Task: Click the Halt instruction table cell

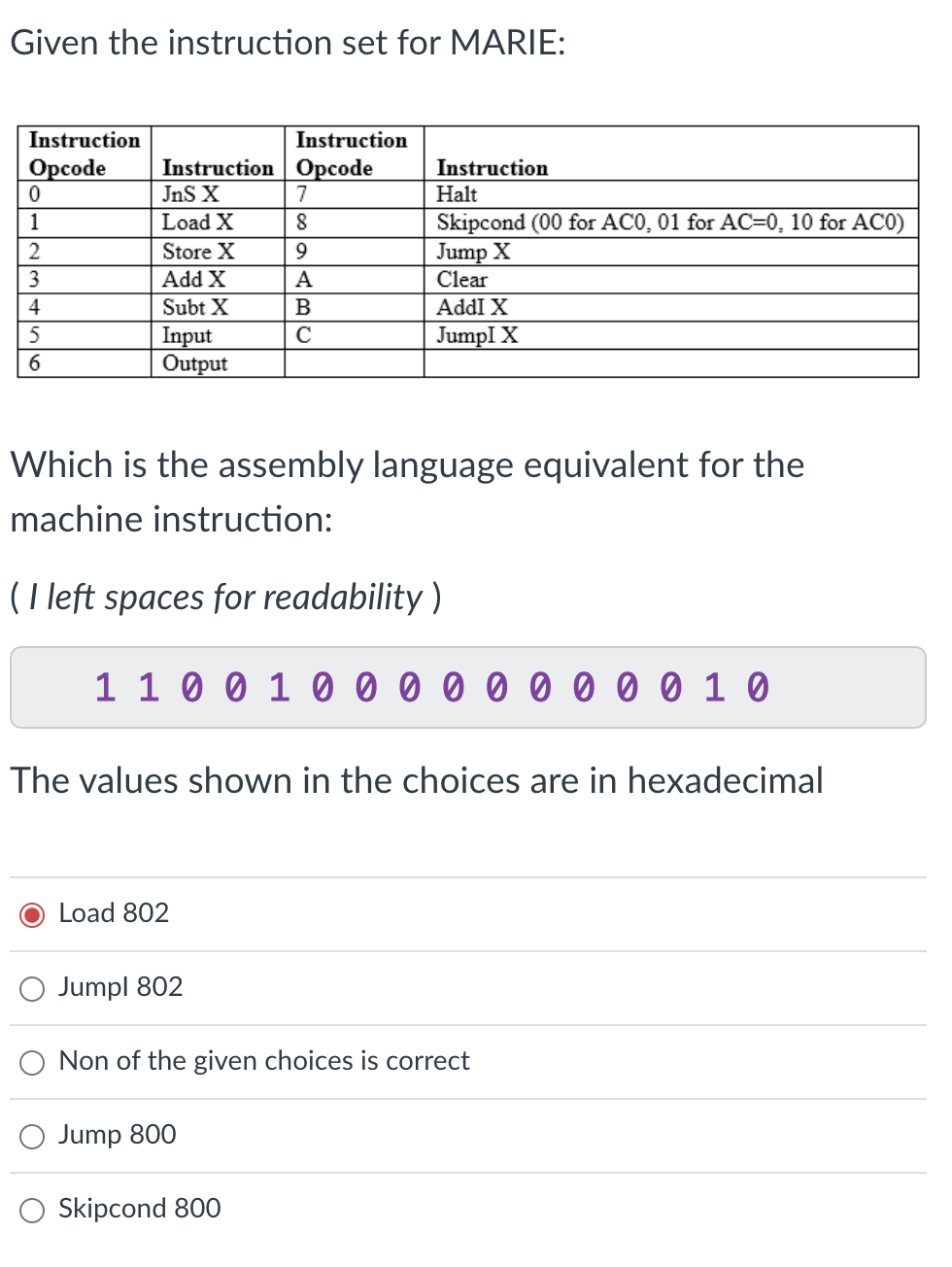Action: (453, 194)
